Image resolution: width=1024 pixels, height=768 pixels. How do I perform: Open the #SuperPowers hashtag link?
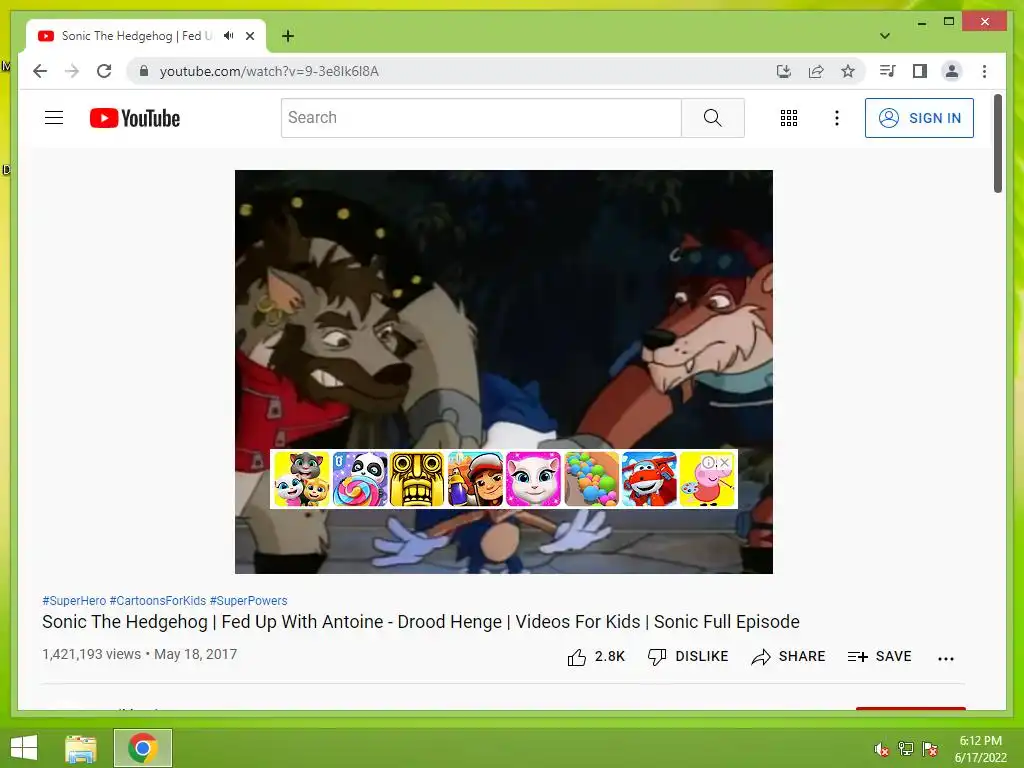click(x=248, y=601)
